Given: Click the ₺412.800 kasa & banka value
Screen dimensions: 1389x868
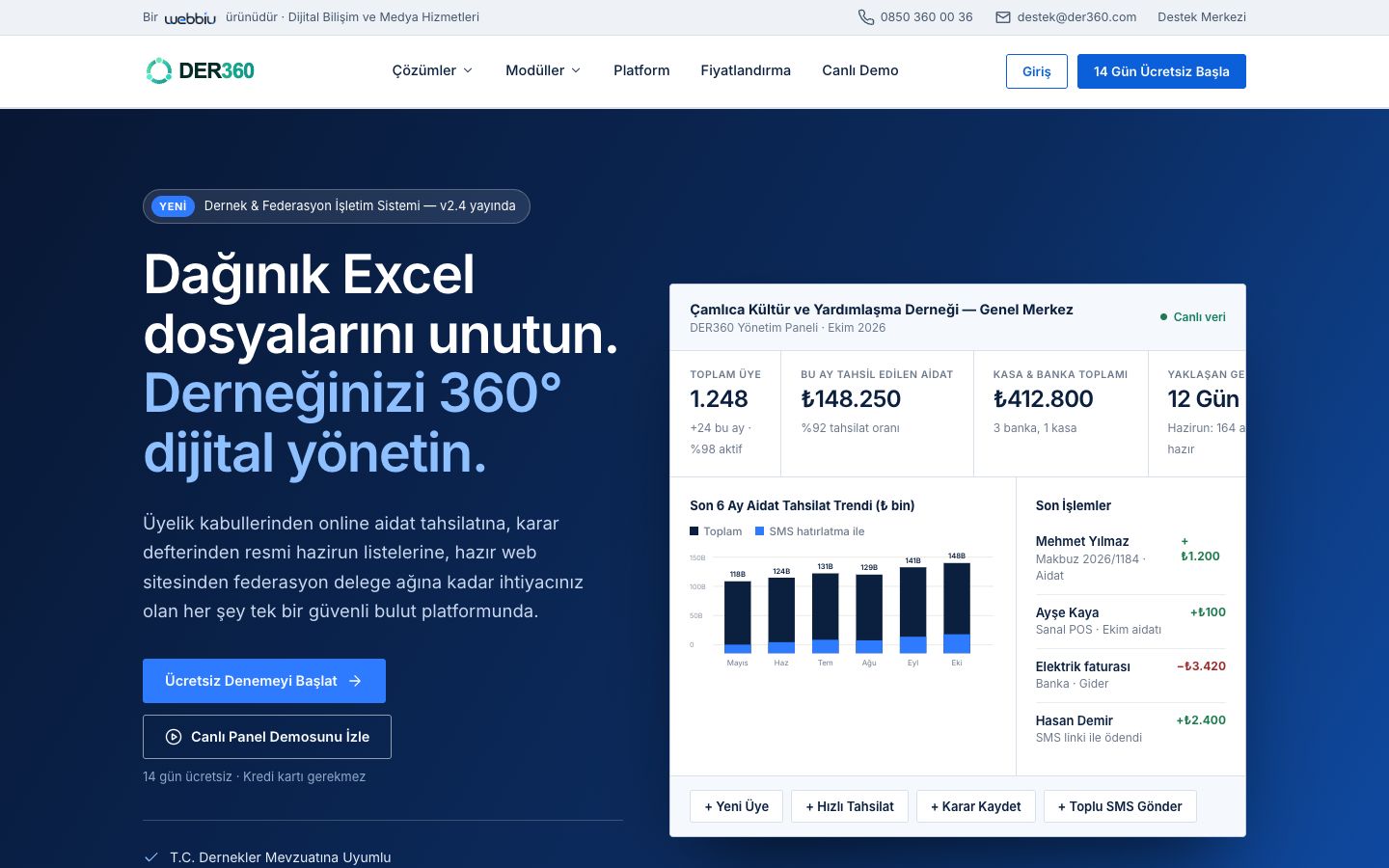Looking at the screenshot, I should [x=1044, y=399].
